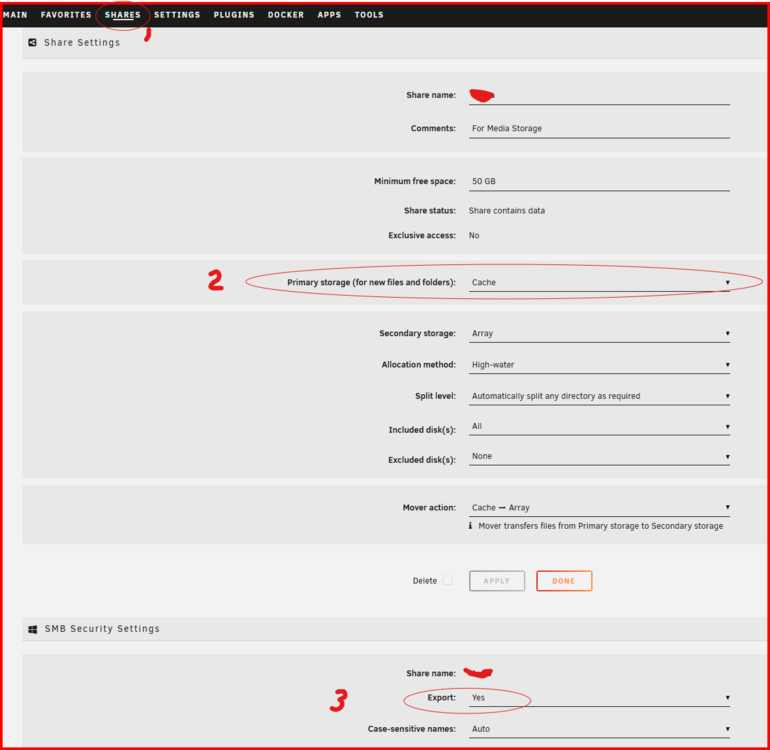Click the 'SMB Security Settings' heading
This screenshot has height=750, width=770.
pos(102,629)
